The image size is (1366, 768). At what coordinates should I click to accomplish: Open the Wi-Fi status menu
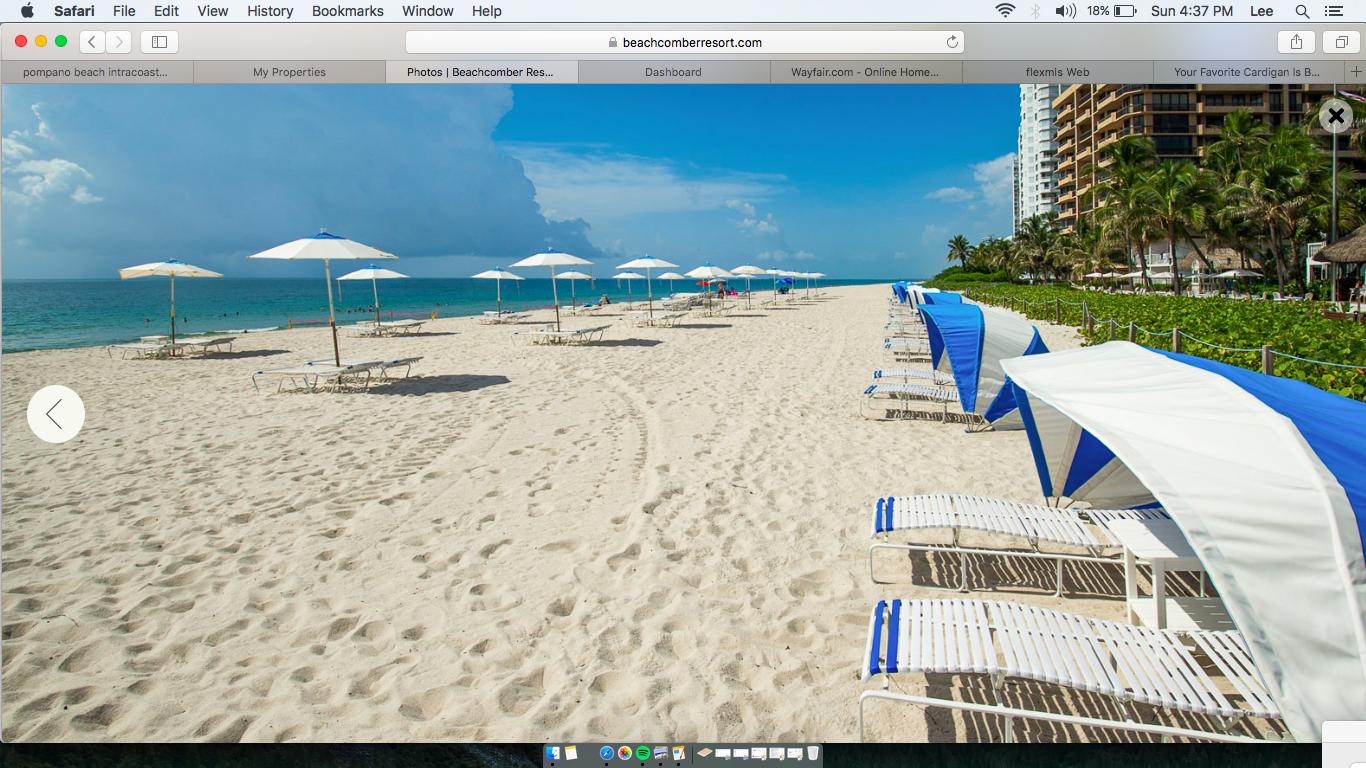click(1005, 11)
